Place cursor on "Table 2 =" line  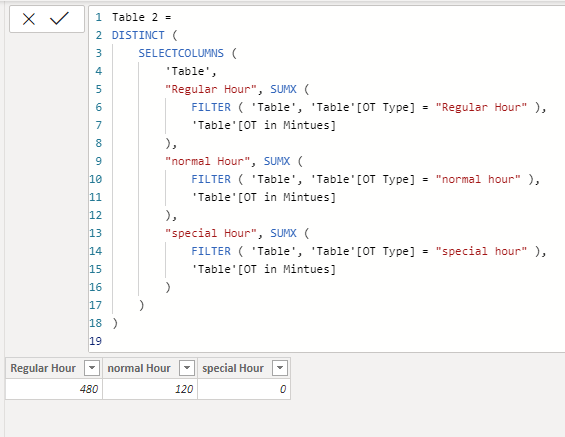point(142,17)
